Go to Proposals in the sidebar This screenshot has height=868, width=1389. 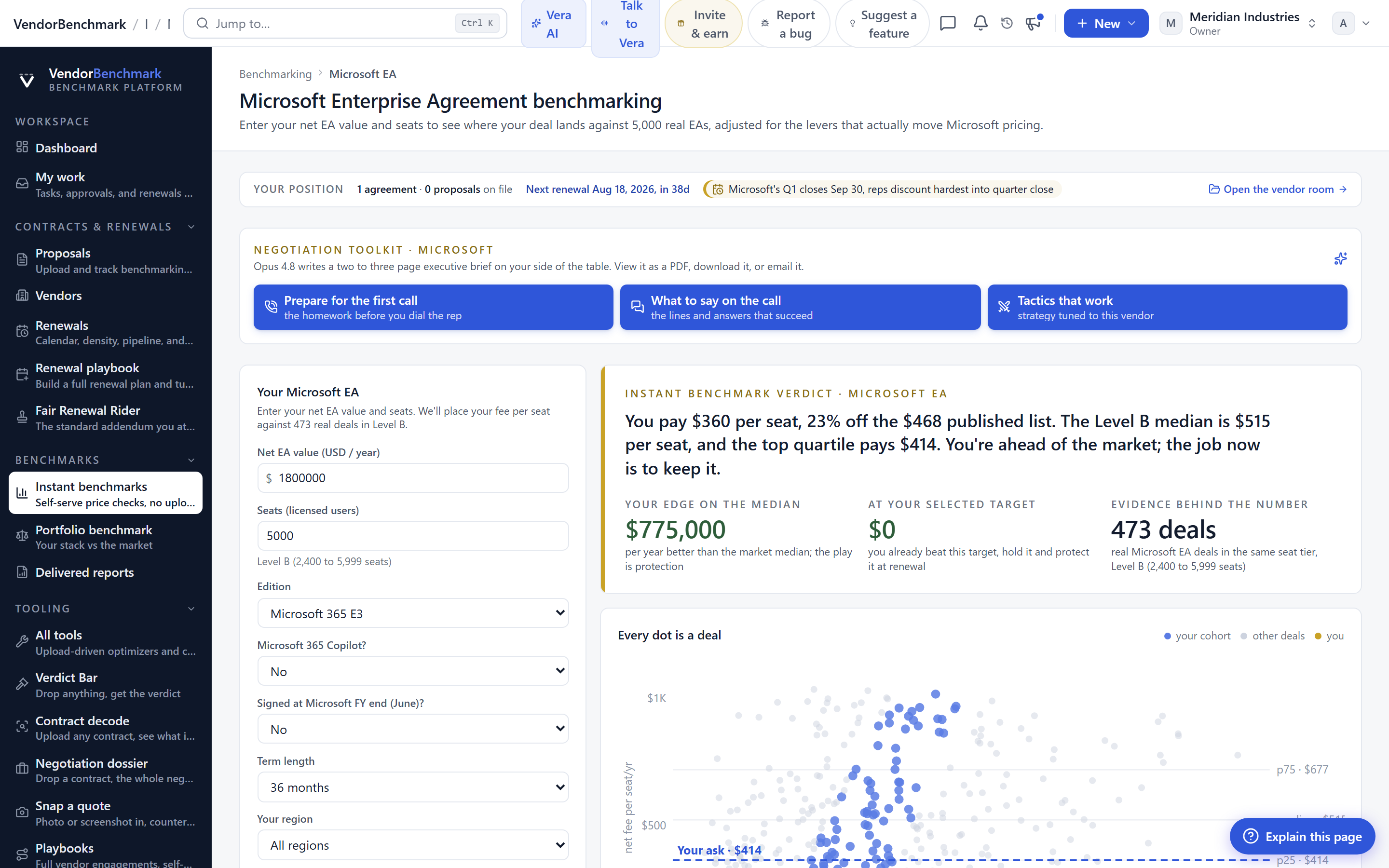pyautogui.click(x=106, y=260)
